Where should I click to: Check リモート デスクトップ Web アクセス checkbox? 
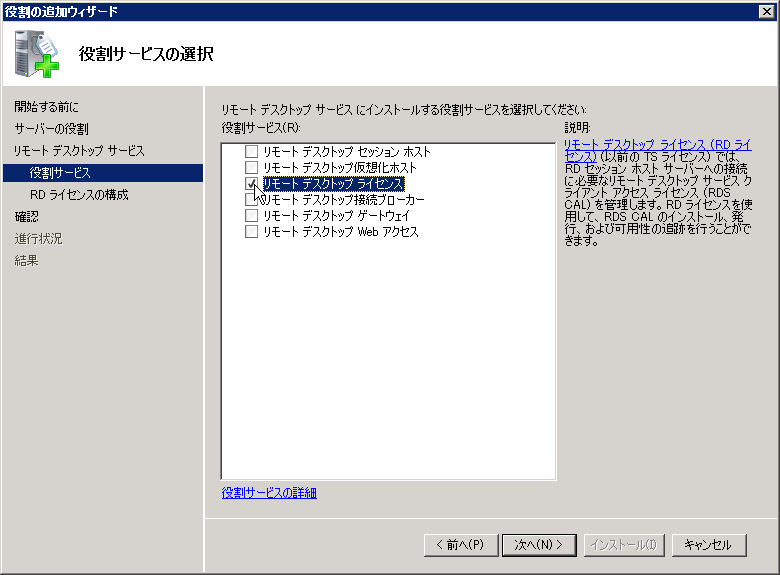251,231
